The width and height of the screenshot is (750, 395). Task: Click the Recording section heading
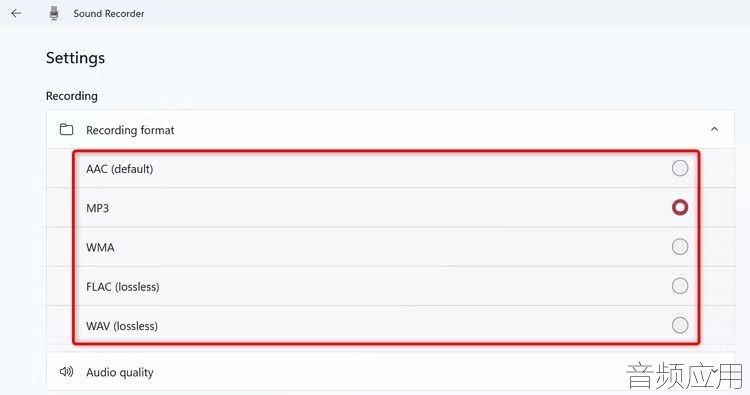72,96
